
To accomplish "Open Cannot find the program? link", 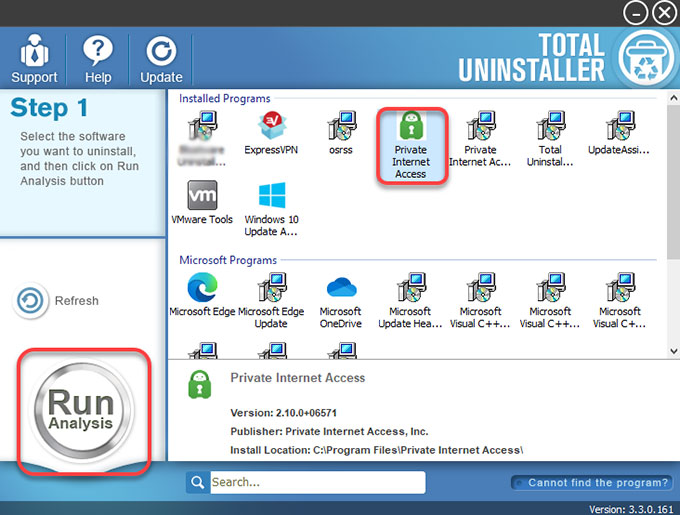I will click(x=592, y=482).
